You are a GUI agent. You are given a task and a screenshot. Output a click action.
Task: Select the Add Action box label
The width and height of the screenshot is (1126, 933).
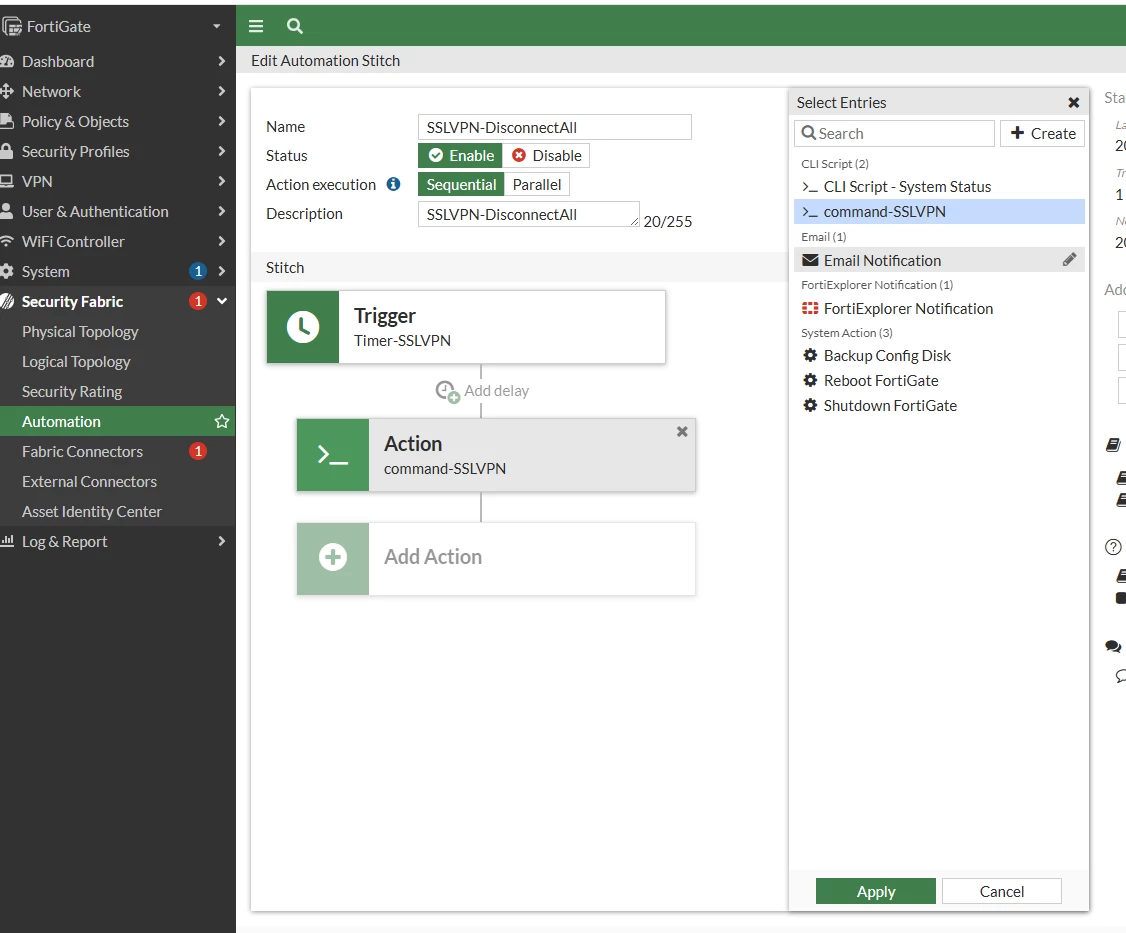[433, 557]
